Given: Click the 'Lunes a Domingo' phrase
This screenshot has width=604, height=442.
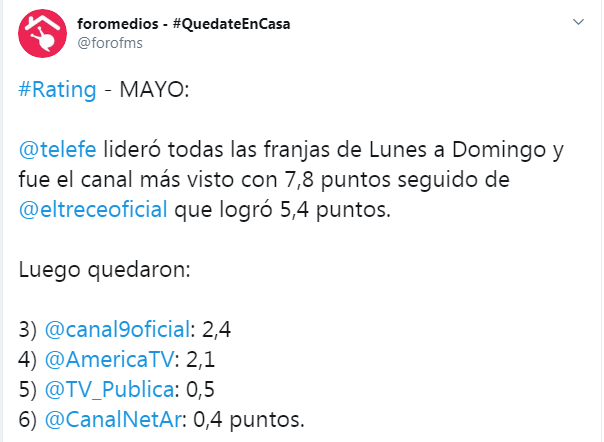Looking at the screenshot, I should [x=458, y=150].
